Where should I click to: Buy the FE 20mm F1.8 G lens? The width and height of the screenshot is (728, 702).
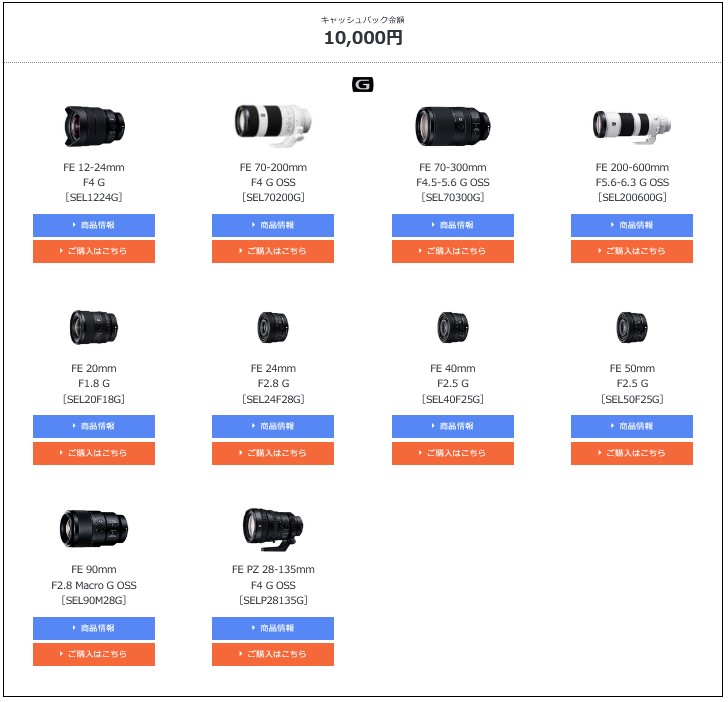click(94, 453)
